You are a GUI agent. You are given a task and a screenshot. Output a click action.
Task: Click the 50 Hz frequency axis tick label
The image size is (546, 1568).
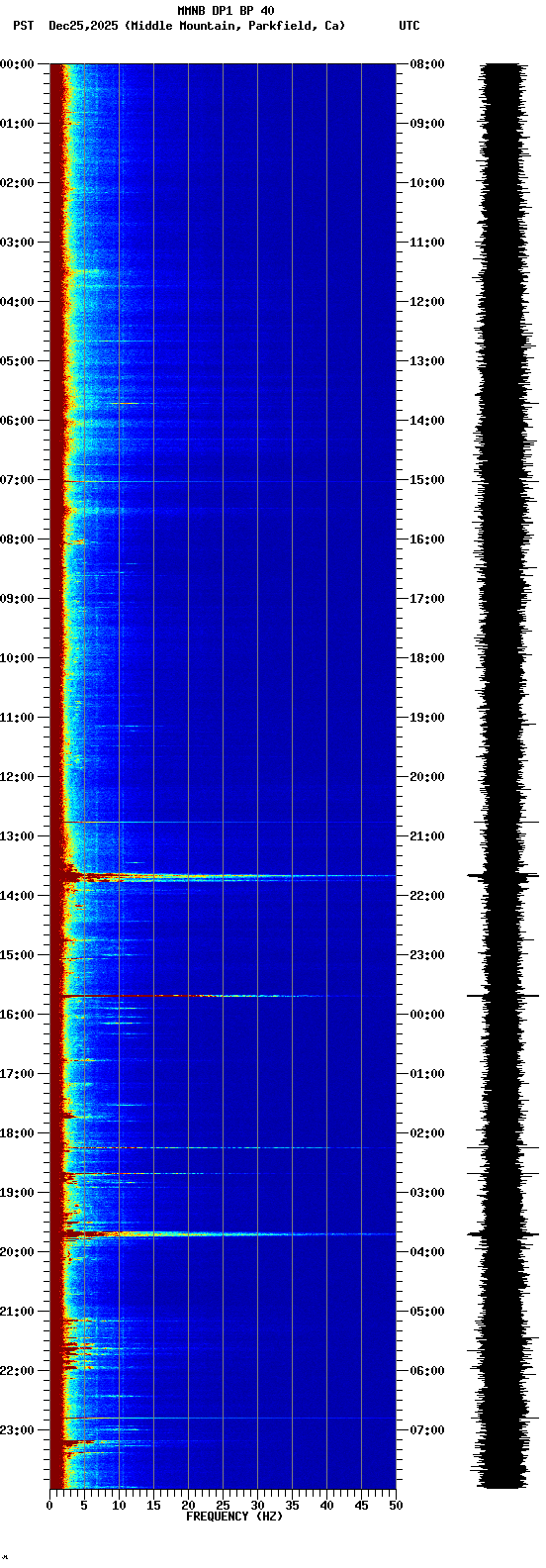coord(396,1506)
